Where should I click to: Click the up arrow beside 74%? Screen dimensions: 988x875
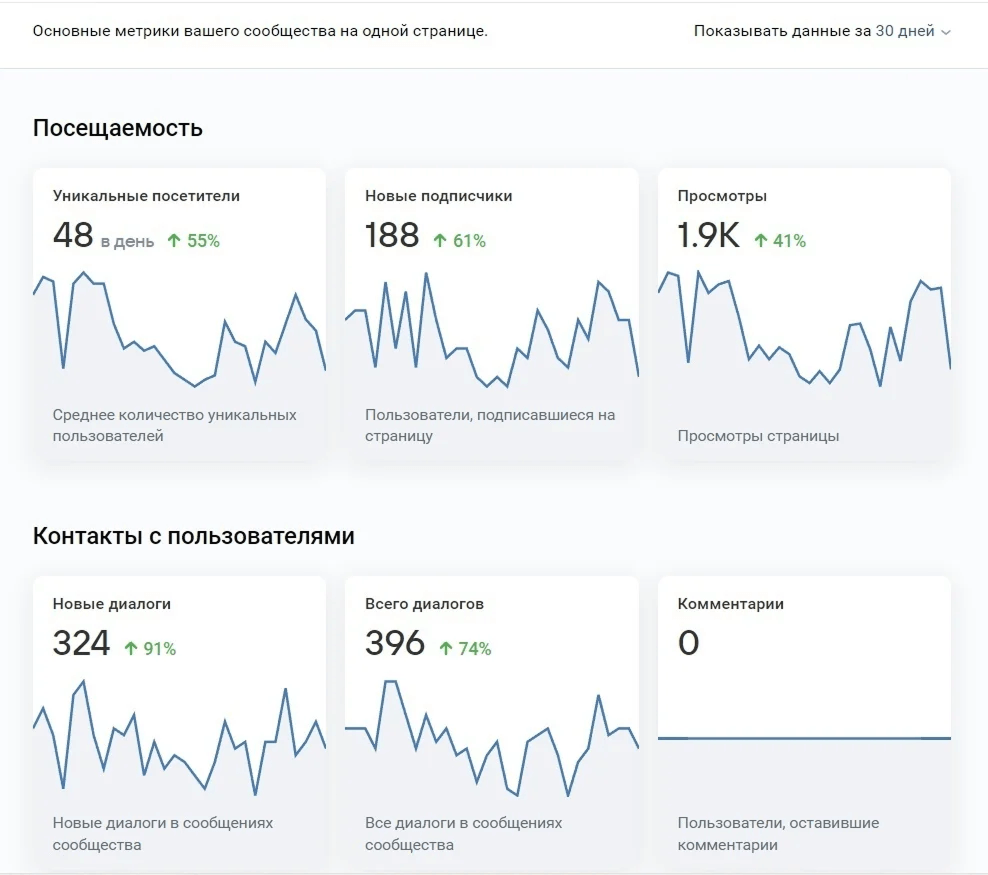445,648
